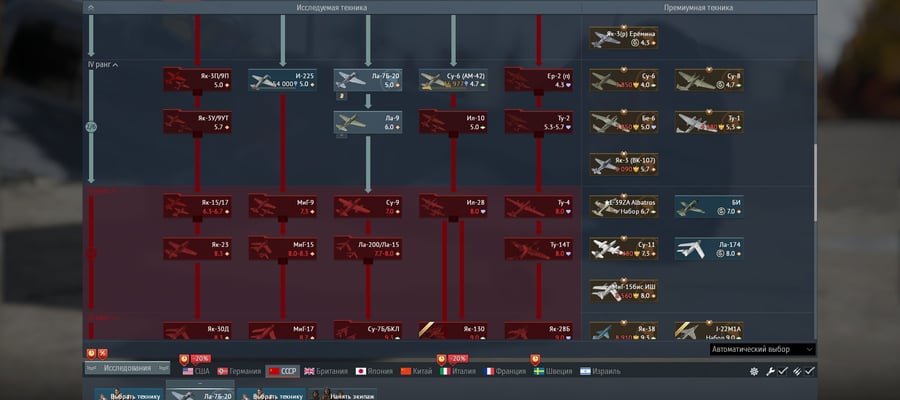The height and width of the screenshot is (400, 900).
Task: Switch to the Германия nation tab
Action: pos(239,371)
